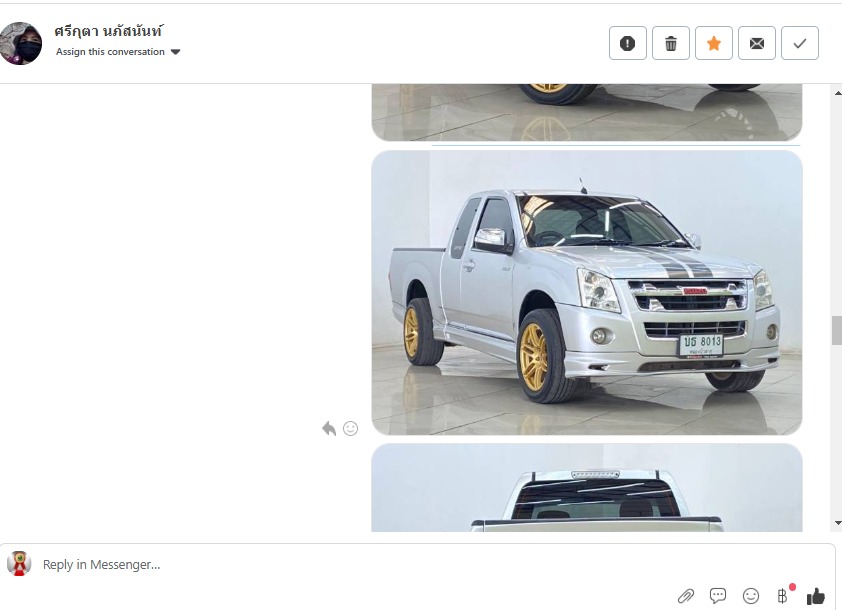
Task: Click the caret next to Assign this conversation
Action: click(x=176, y=52)
